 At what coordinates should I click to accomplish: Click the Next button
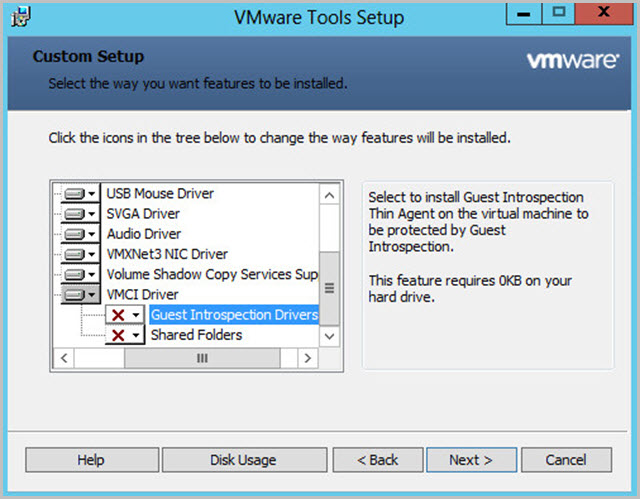click(x=471, y=460)
